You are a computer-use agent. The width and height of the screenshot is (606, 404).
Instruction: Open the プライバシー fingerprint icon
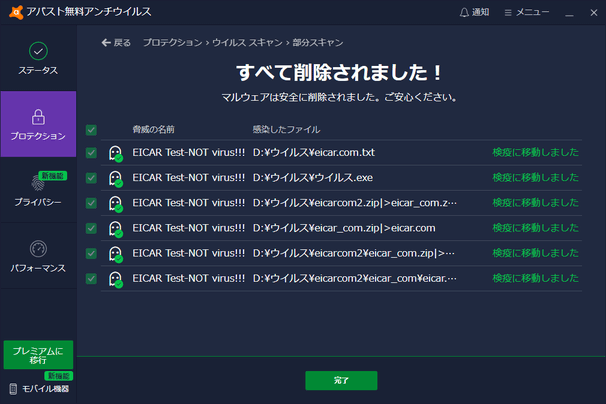[37, 182]
